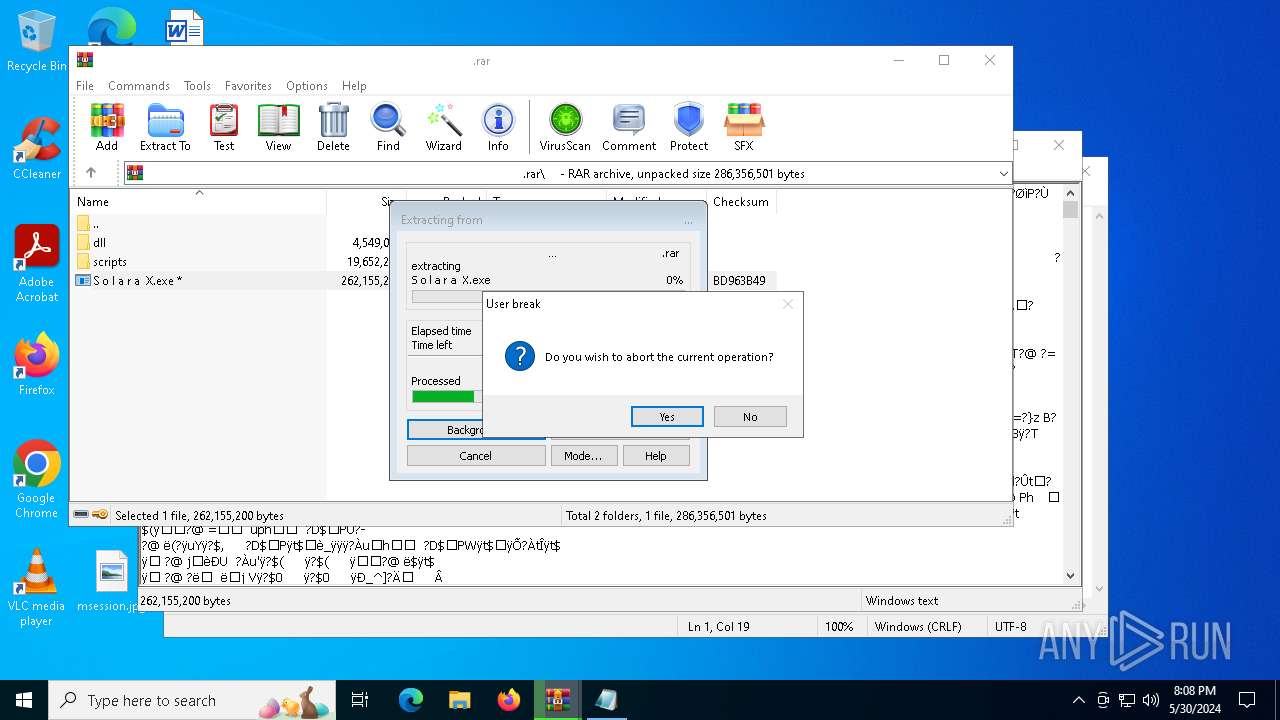Viewport: 1280px width, 720px height.
Task: Close the User break dialog
Action: (788, 304)
